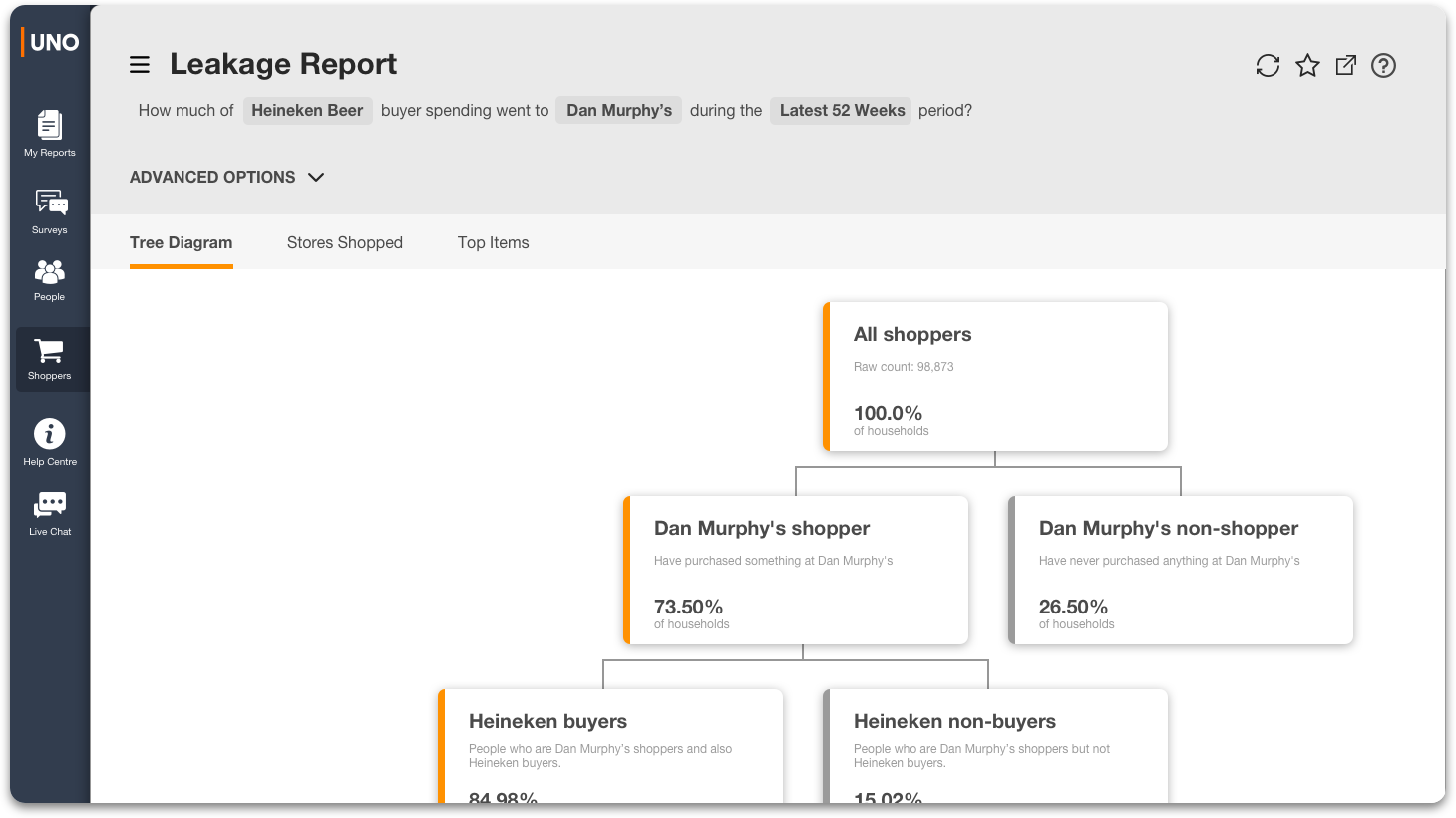This screenshot has height=818, width=1456.
Task: Click 'Have never purchased anything at Dan Murphy's'
Action: coord(1170,561)
